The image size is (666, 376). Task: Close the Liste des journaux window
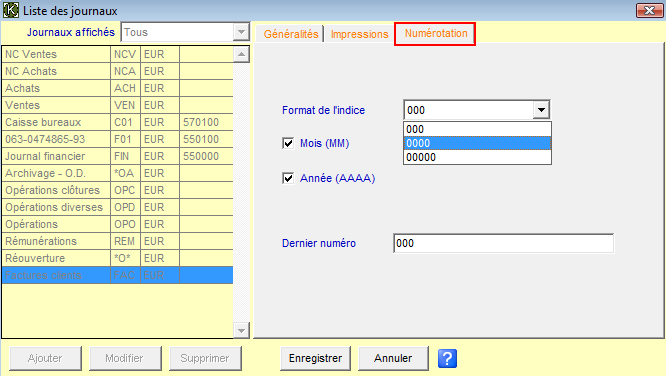click(649, 11)
